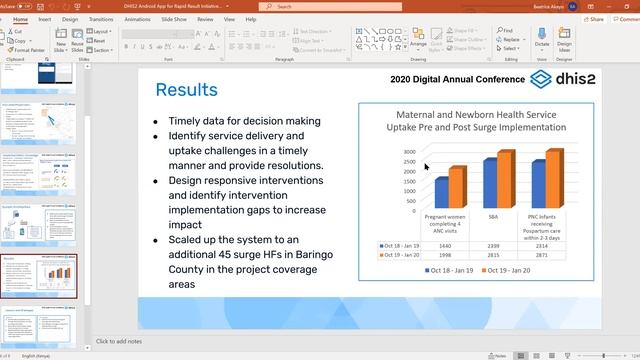The height and width of the screenshot is (360, 640).
Task: Select the System Architecture slide thumbnail
Action: 39,225
